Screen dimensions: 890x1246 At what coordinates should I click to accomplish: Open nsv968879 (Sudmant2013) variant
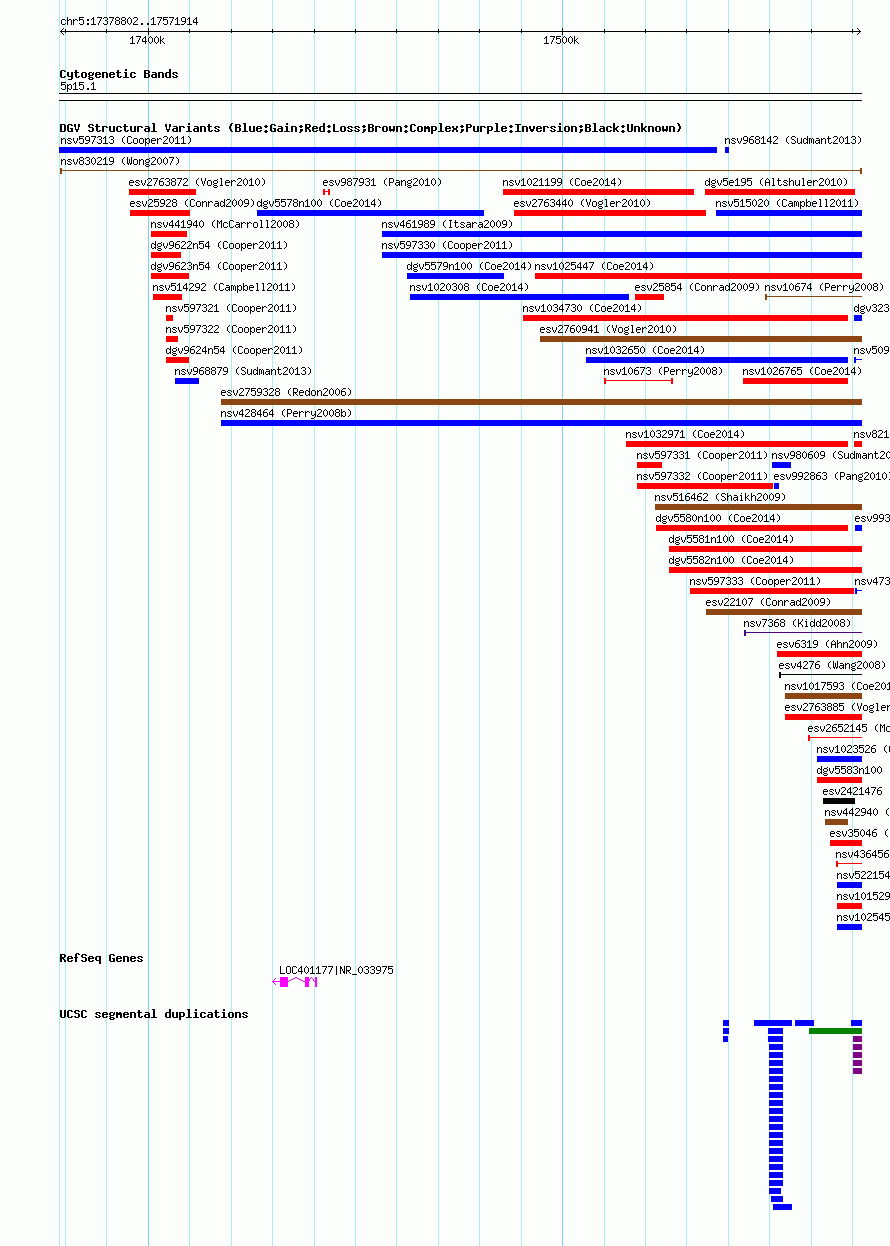pos(187,381)
